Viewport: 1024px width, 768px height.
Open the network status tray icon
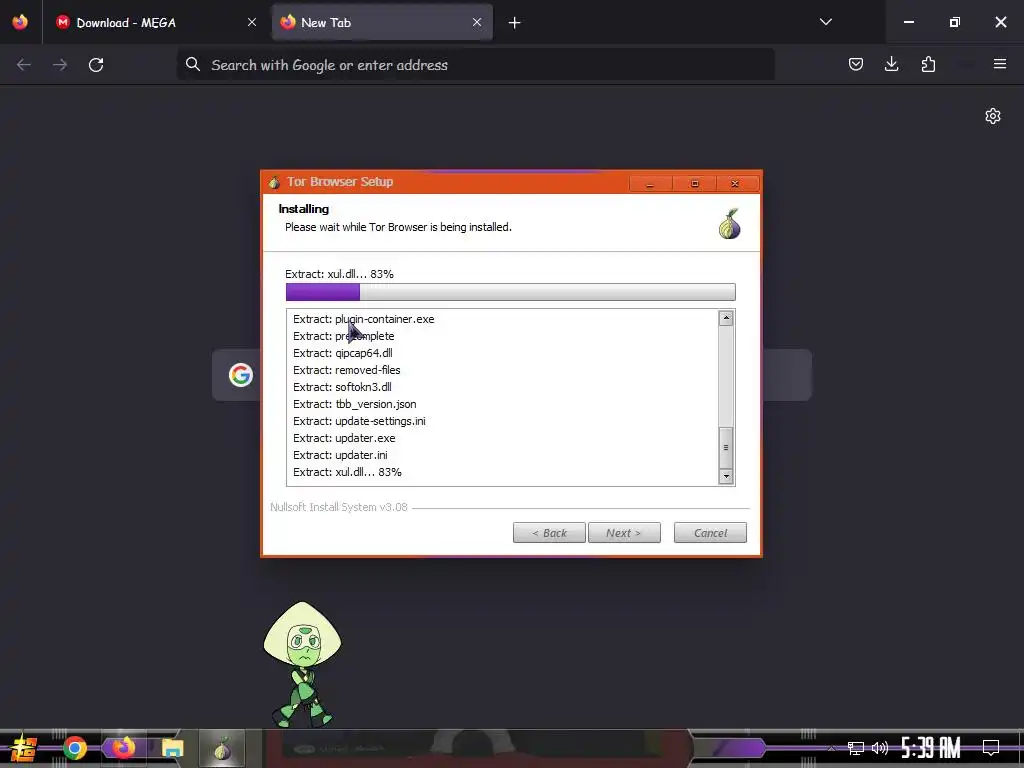pyautogui.click(x=856, y=748)
